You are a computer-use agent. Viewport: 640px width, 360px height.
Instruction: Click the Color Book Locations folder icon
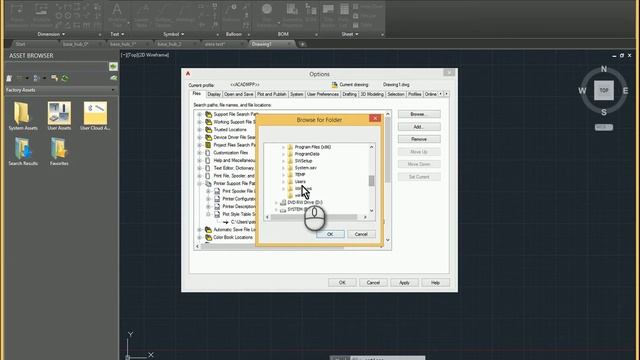pyautogui.click(x=209, y=238)
